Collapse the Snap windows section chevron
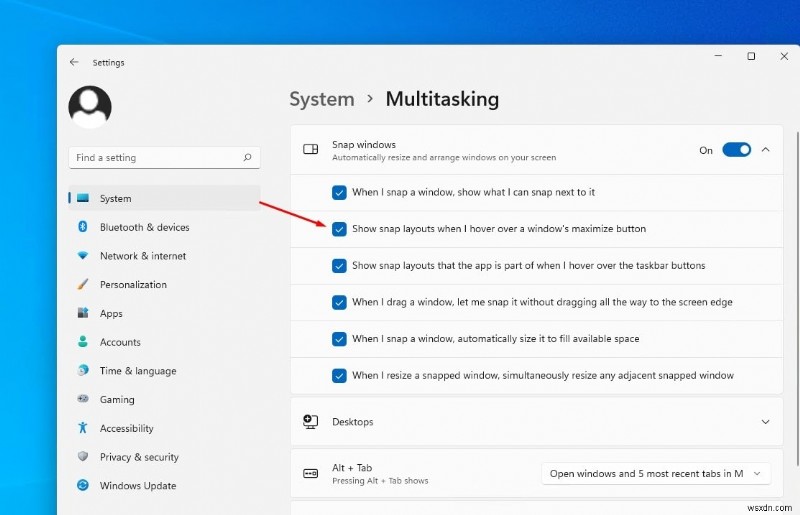This screenshot has width=800, height=515. coord(765,150)
